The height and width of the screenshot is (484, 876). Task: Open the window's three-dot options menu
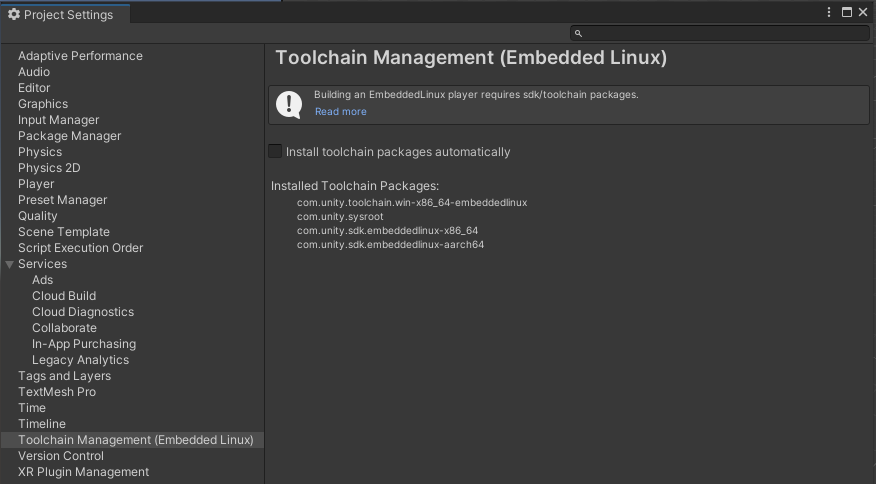[x=829, y=13]
